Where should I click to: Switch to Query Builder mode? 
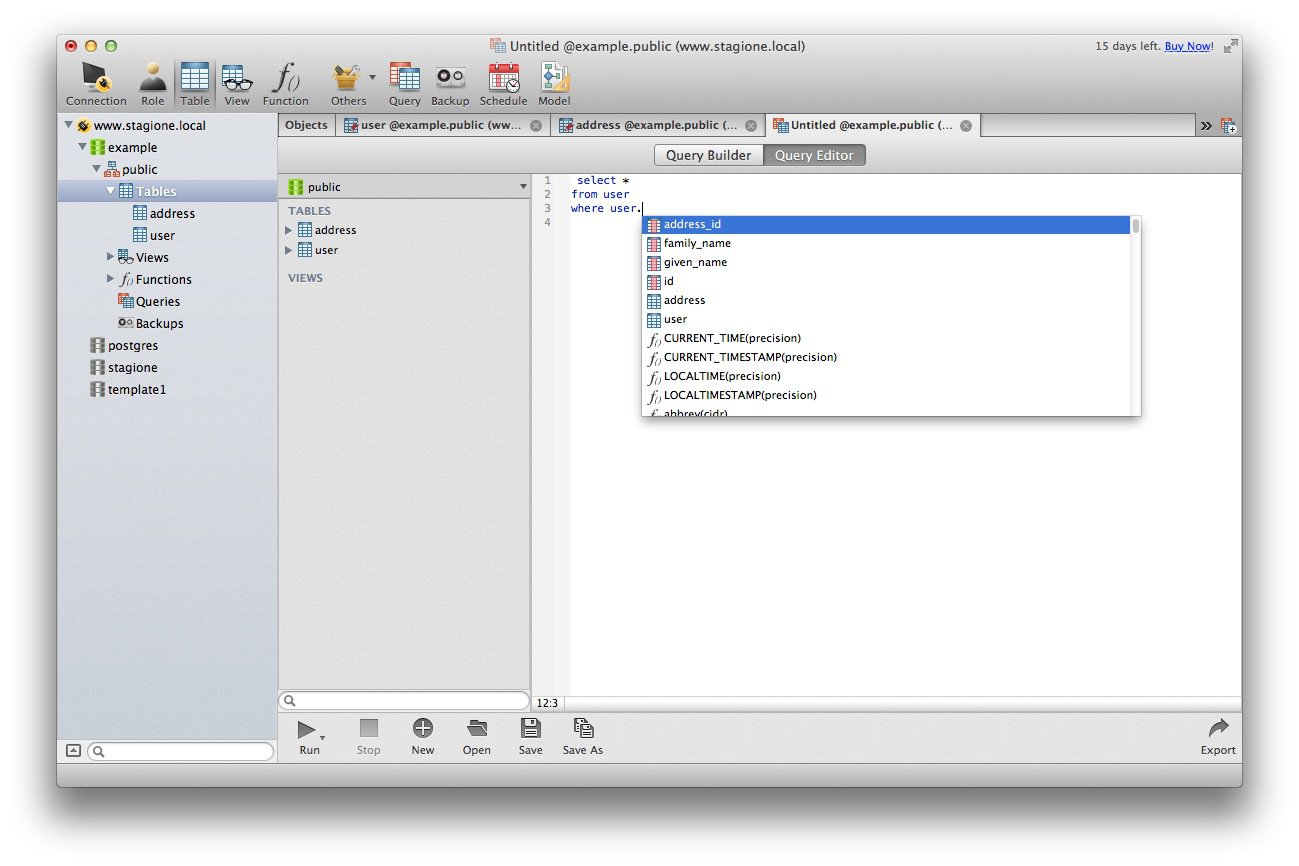tap(708, 155)
